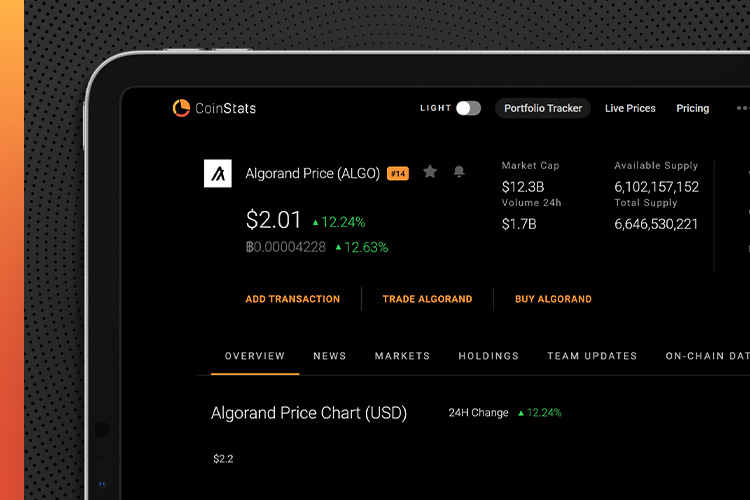Click the $2.2 chart axis label
This screenshot has height=500, width=750.
coord(223,459)
